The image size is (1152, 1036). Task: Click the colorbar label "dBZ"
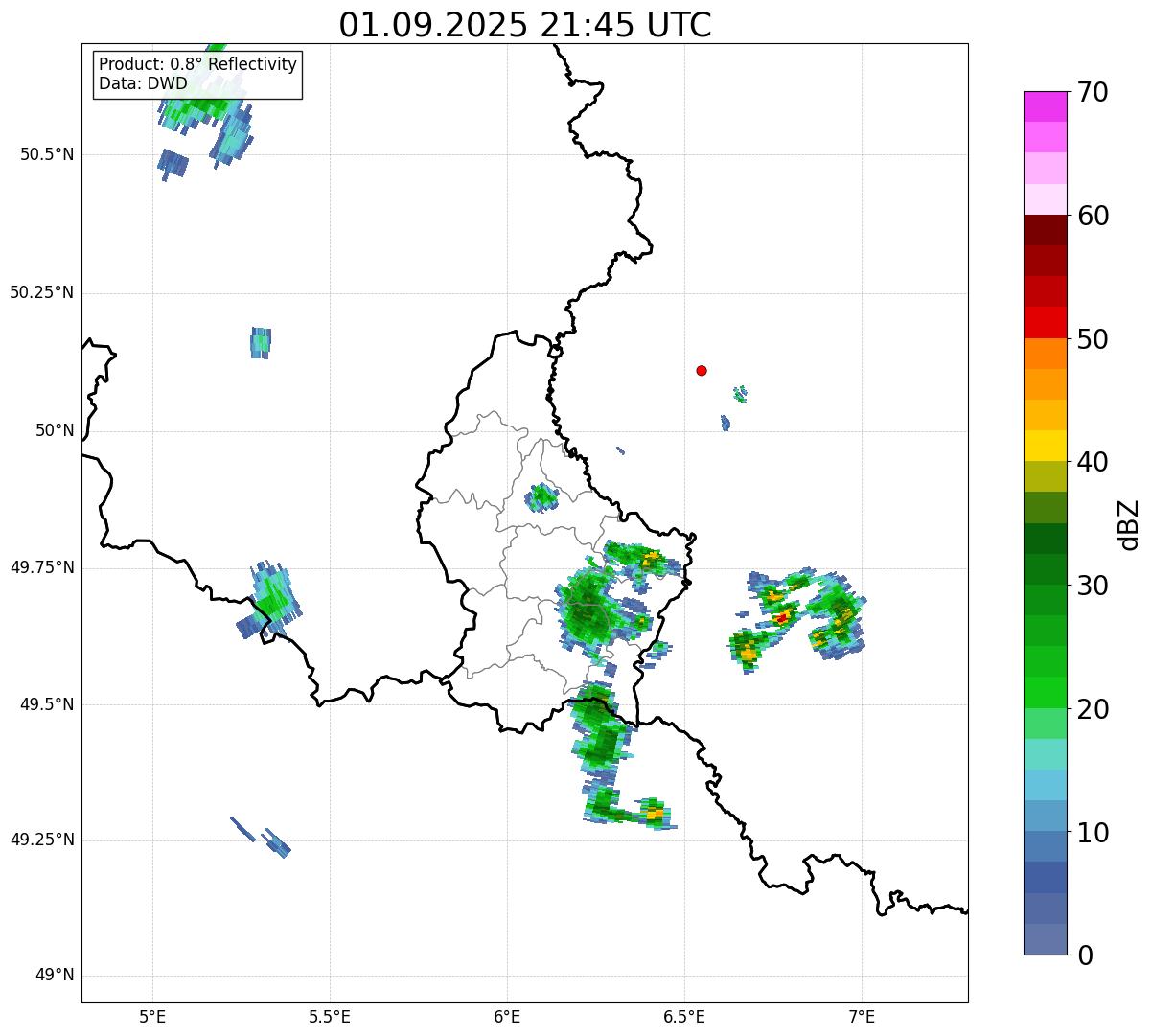(1128, 524)
